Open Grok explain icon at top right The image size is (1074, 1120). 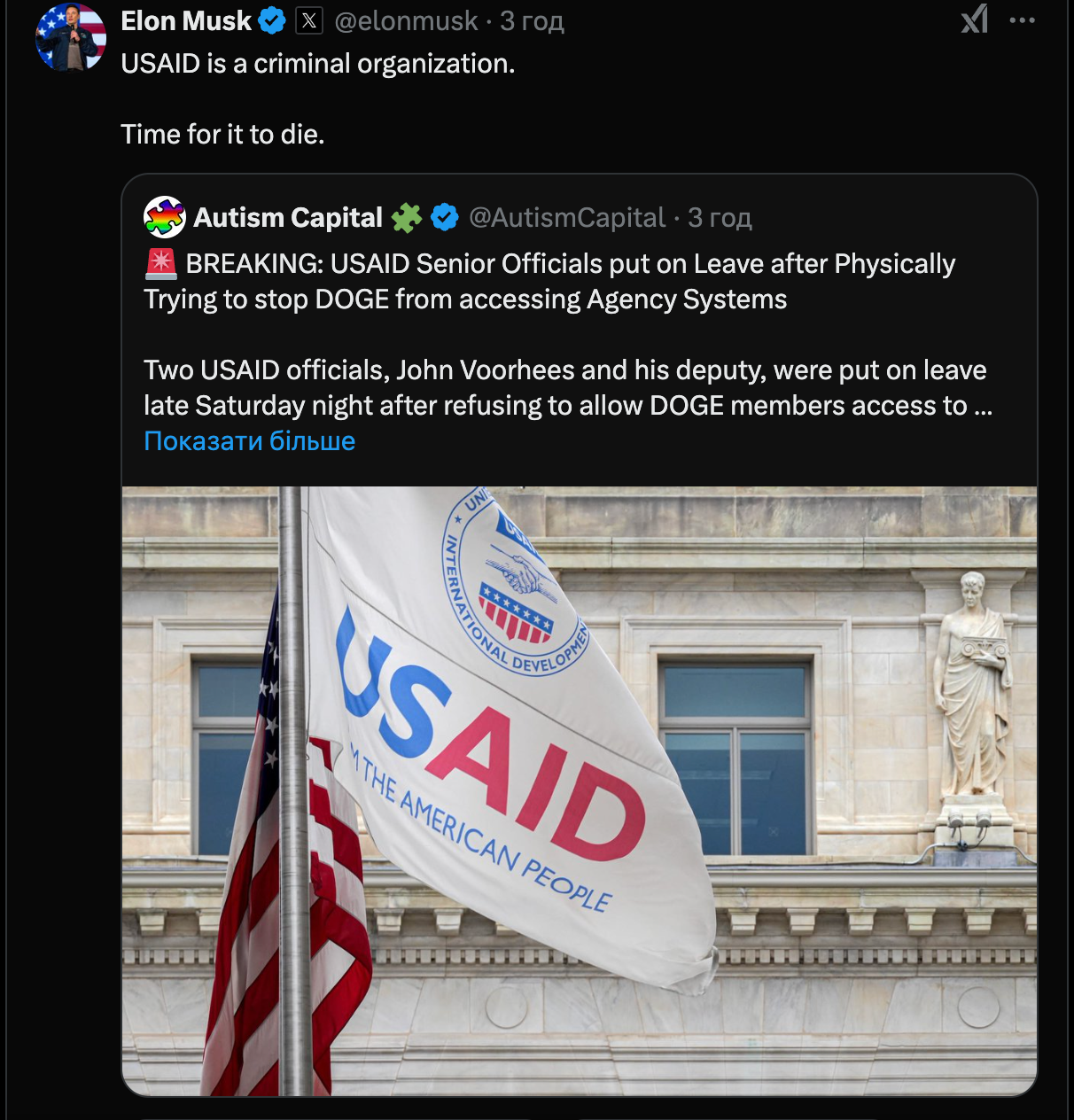point(974,19)
